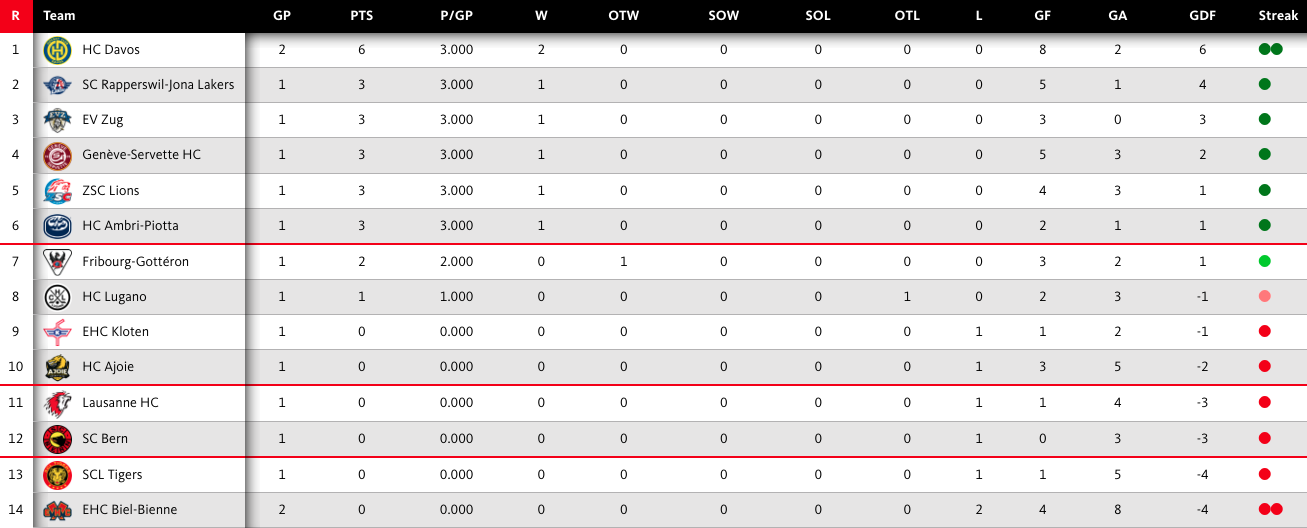Click the SC Bern team logo
1307x528 pixels.
pyautogui.click(x=58, y=439)
